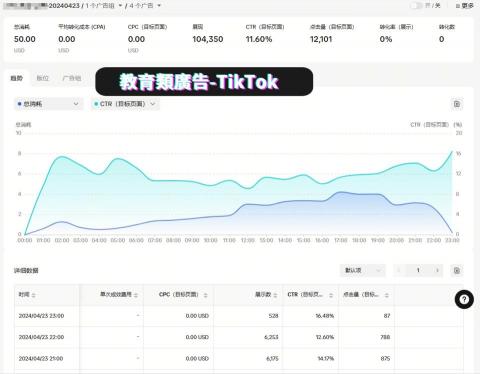The width and height of the screenshot is (480, 374).
Task: Click the 总消耗 value 50.00
Action: [x=25, y=39]
